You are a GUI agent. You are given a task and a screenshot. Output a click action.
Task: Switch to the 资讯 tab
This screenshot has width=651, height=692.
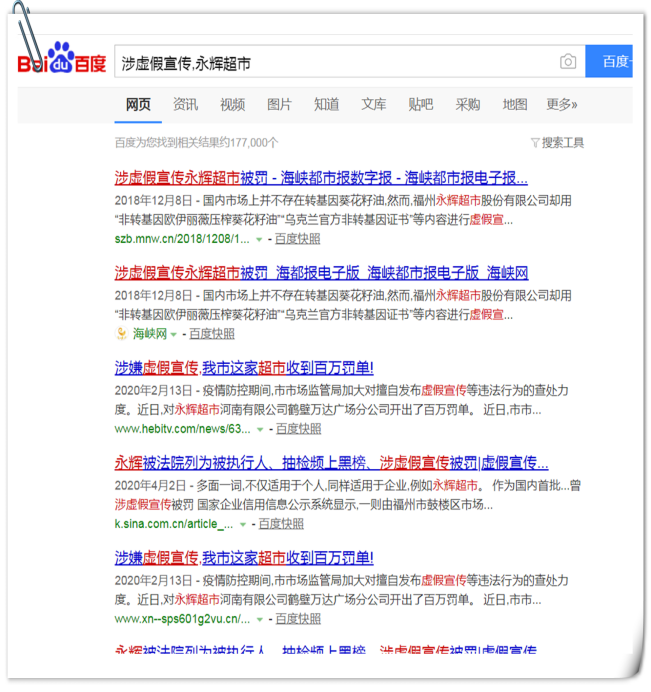coord(185,105)
